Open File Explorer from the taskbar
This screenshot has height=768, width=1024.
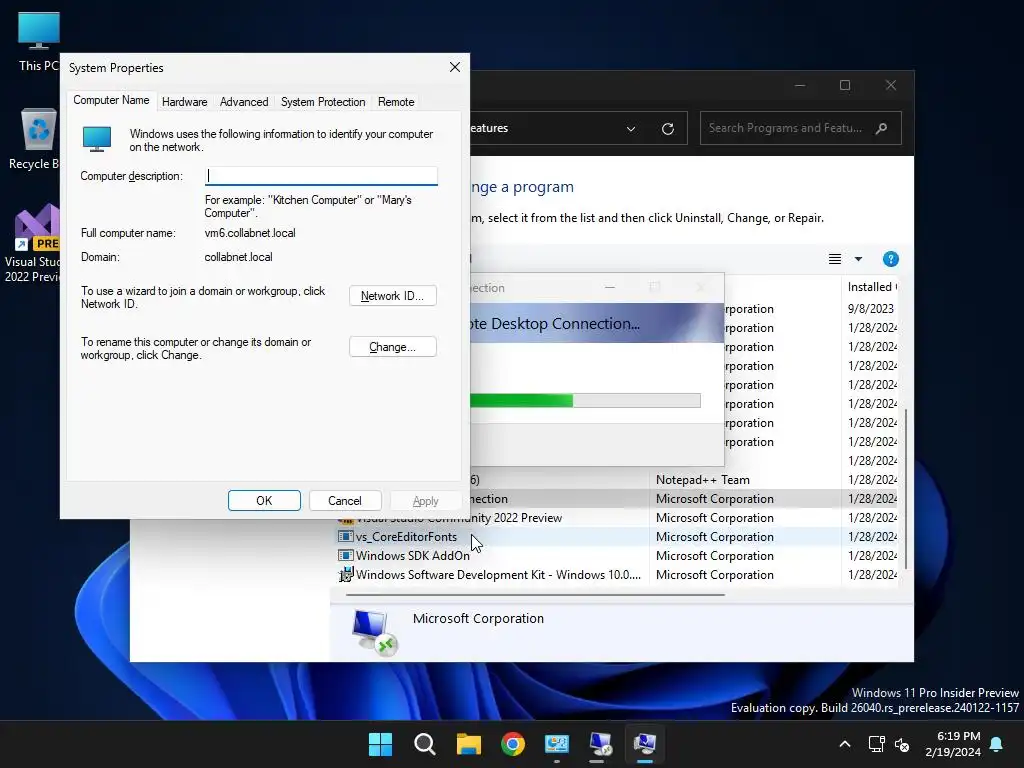[468, 744]
